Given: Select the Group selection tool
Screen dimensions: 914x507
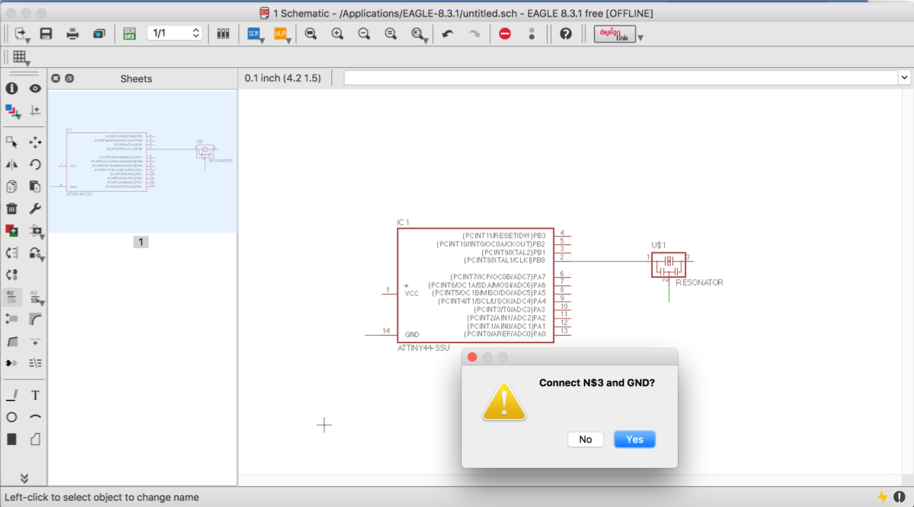Looking at the screenshot, I should click(12, 142).
